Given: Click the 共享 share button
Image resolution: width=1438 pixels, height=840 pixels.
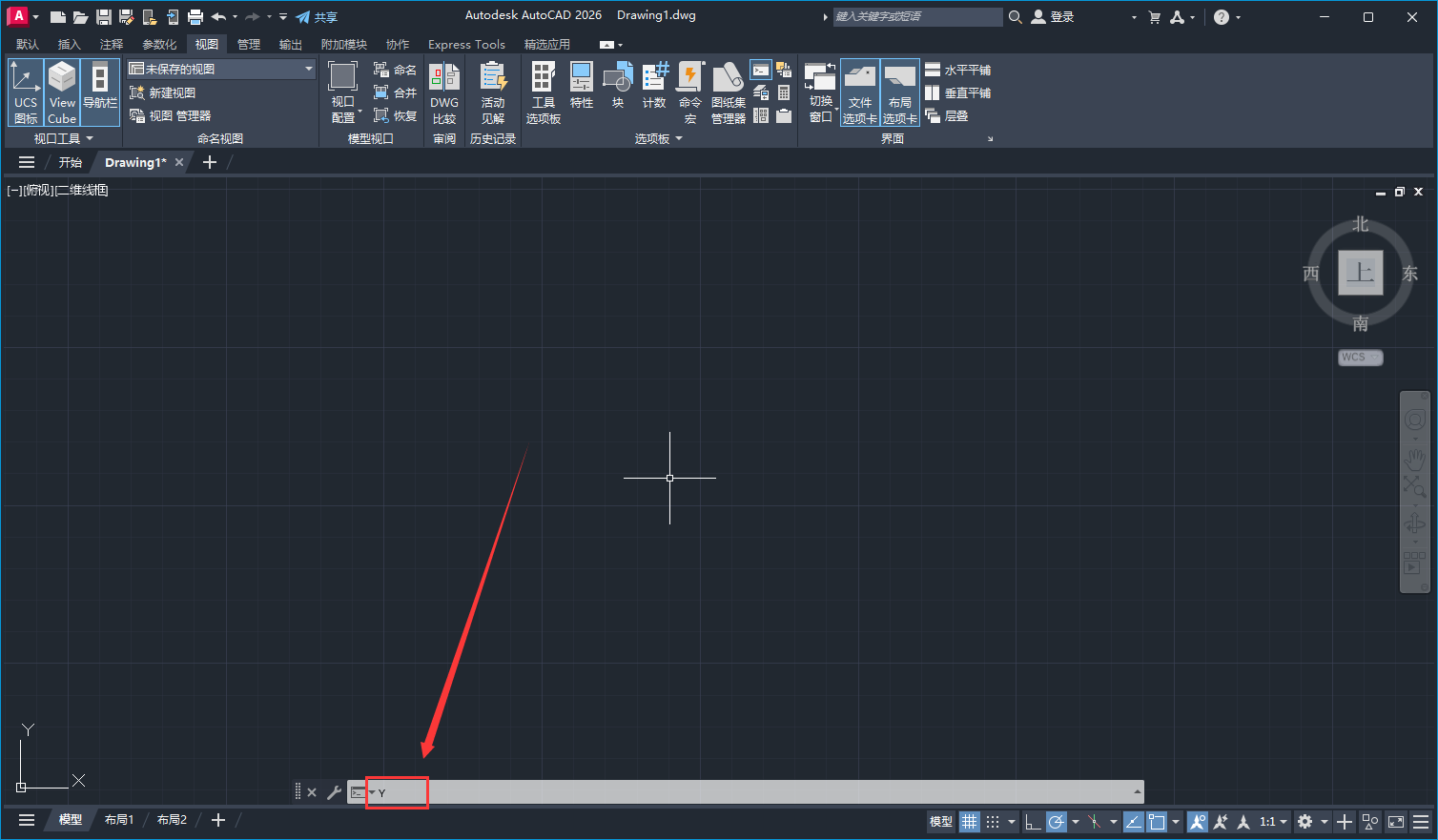Looking at the screenshot, I should point(317,17).
